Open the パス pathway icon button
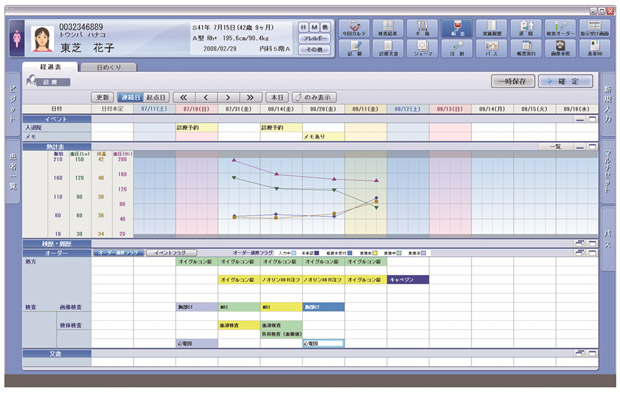This screenshot has width=620, height=393. pos(491,48)
